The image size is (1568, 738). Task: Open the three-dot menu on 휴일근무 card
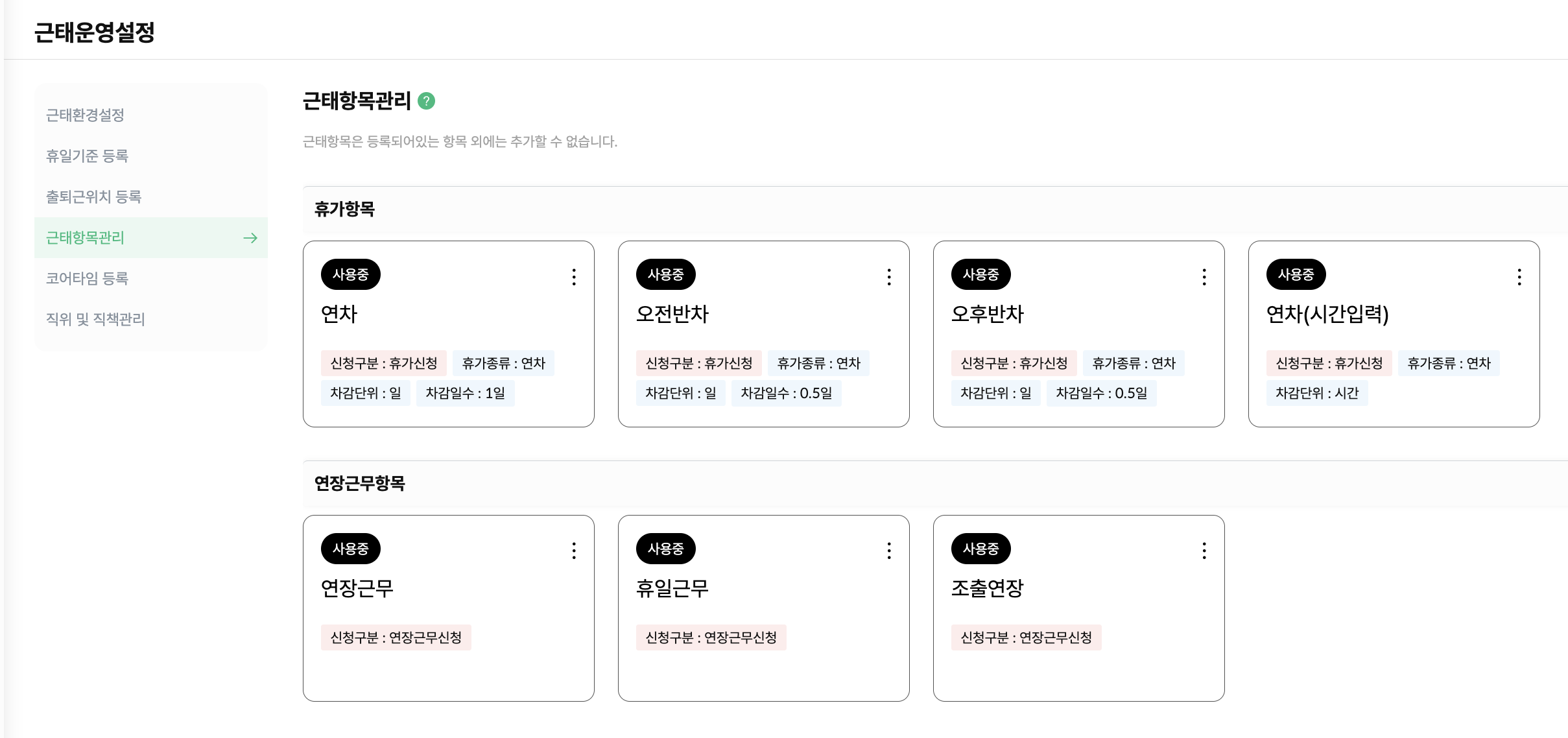click(x=889, y=551)
